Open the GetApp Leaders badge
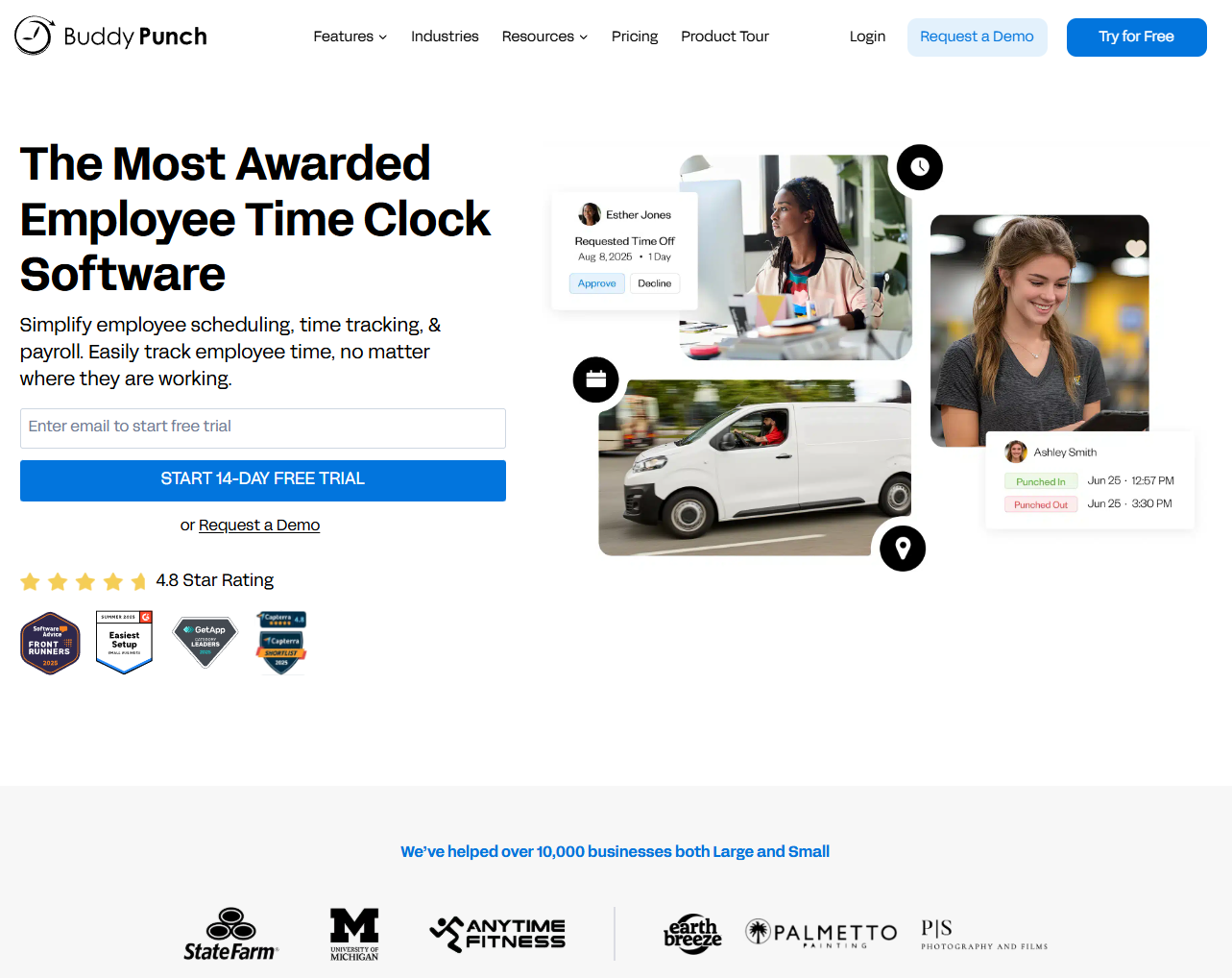This screenshot has width=1232, height=978. click(x=205, y=643)
